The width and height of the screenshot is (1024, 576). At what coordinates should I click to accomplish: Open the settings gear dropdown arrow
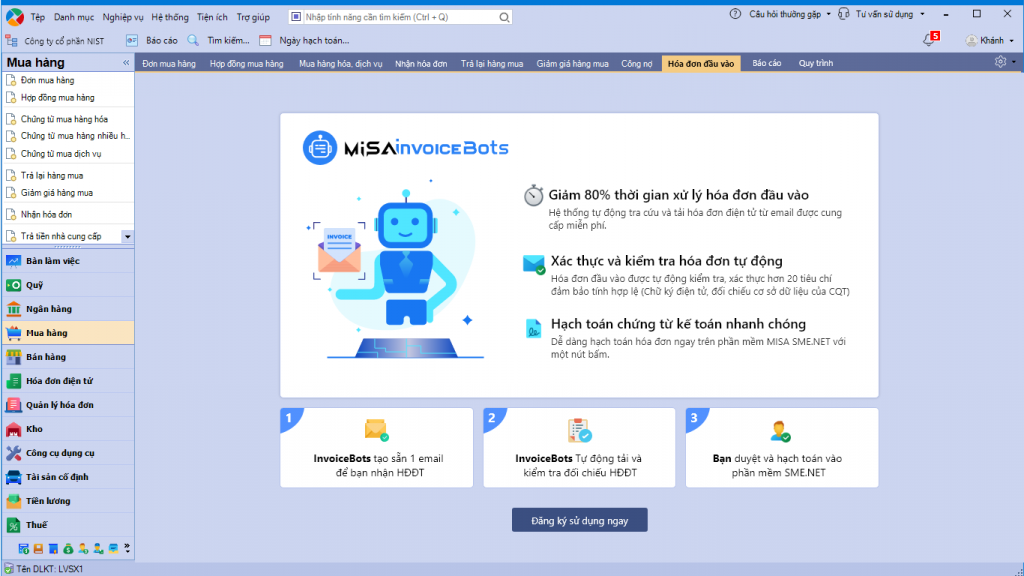[x=1014, y=62]
